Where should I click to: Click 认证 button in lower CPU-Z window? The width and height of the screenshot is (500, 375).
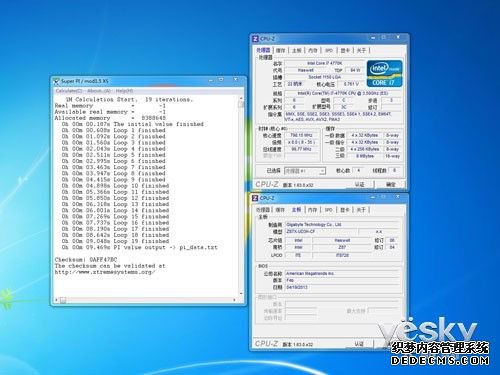[359, 343]
